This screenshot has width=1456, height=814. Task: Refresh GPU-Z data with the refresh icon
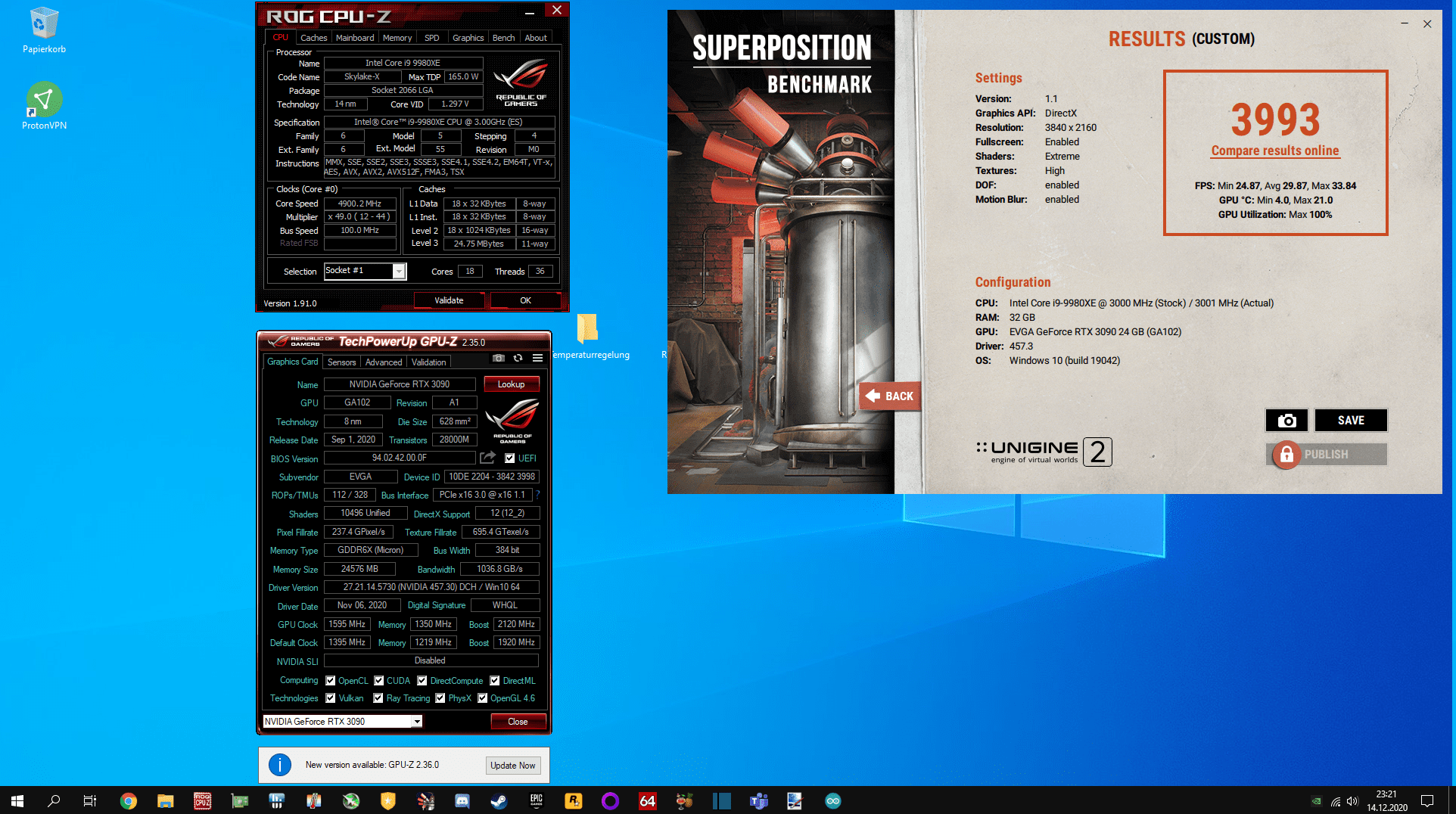(518, 359)
